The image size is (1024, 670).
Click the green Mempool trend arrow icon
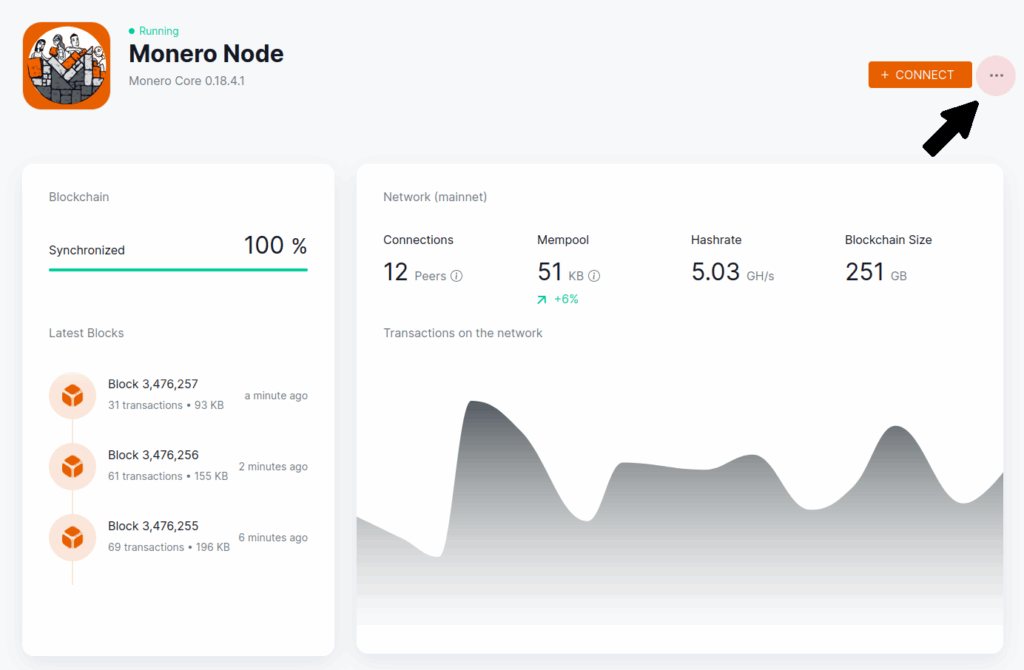point(541,300)
